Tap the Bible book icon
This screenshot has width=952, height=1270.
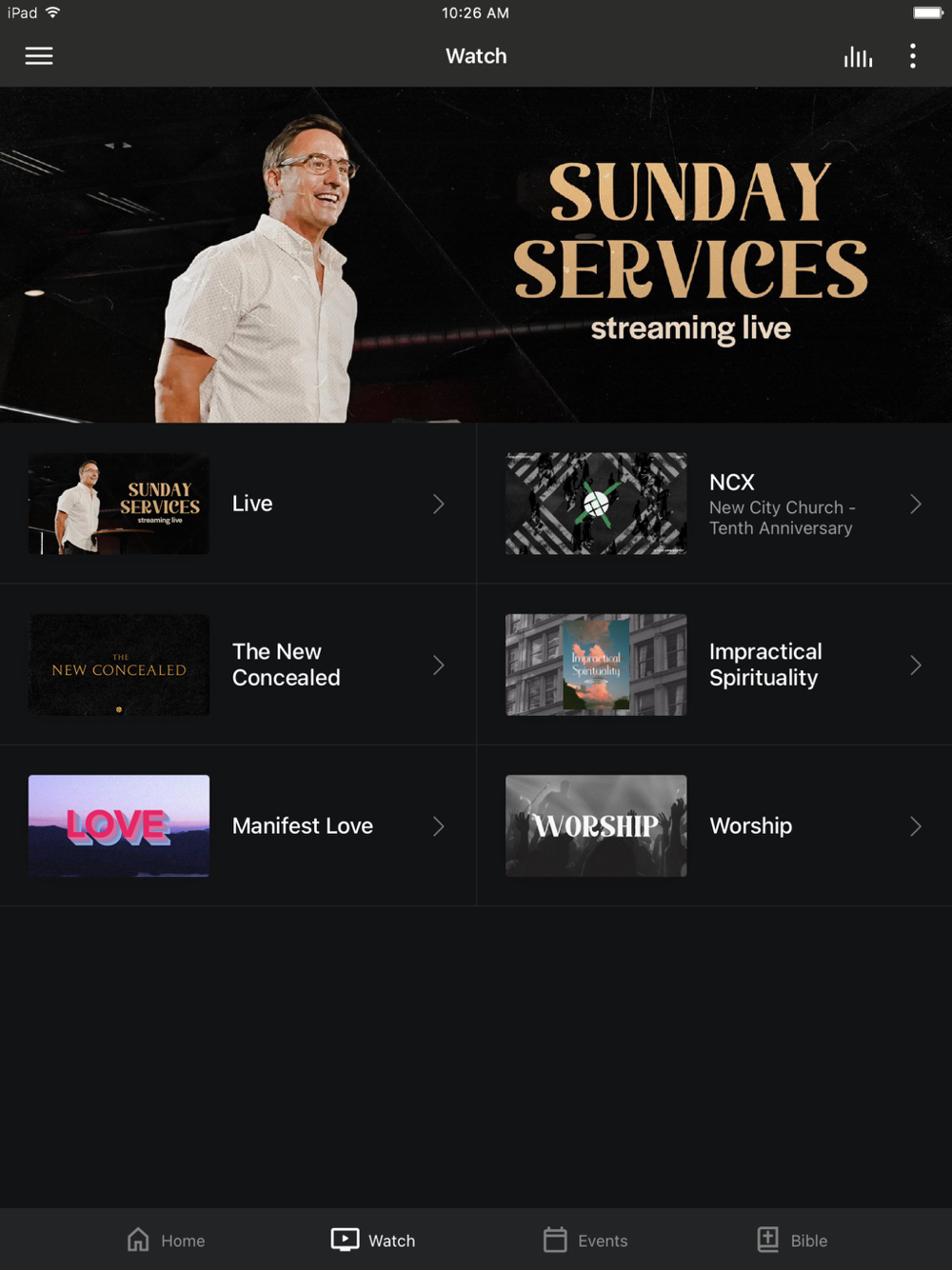[767, 1240]
